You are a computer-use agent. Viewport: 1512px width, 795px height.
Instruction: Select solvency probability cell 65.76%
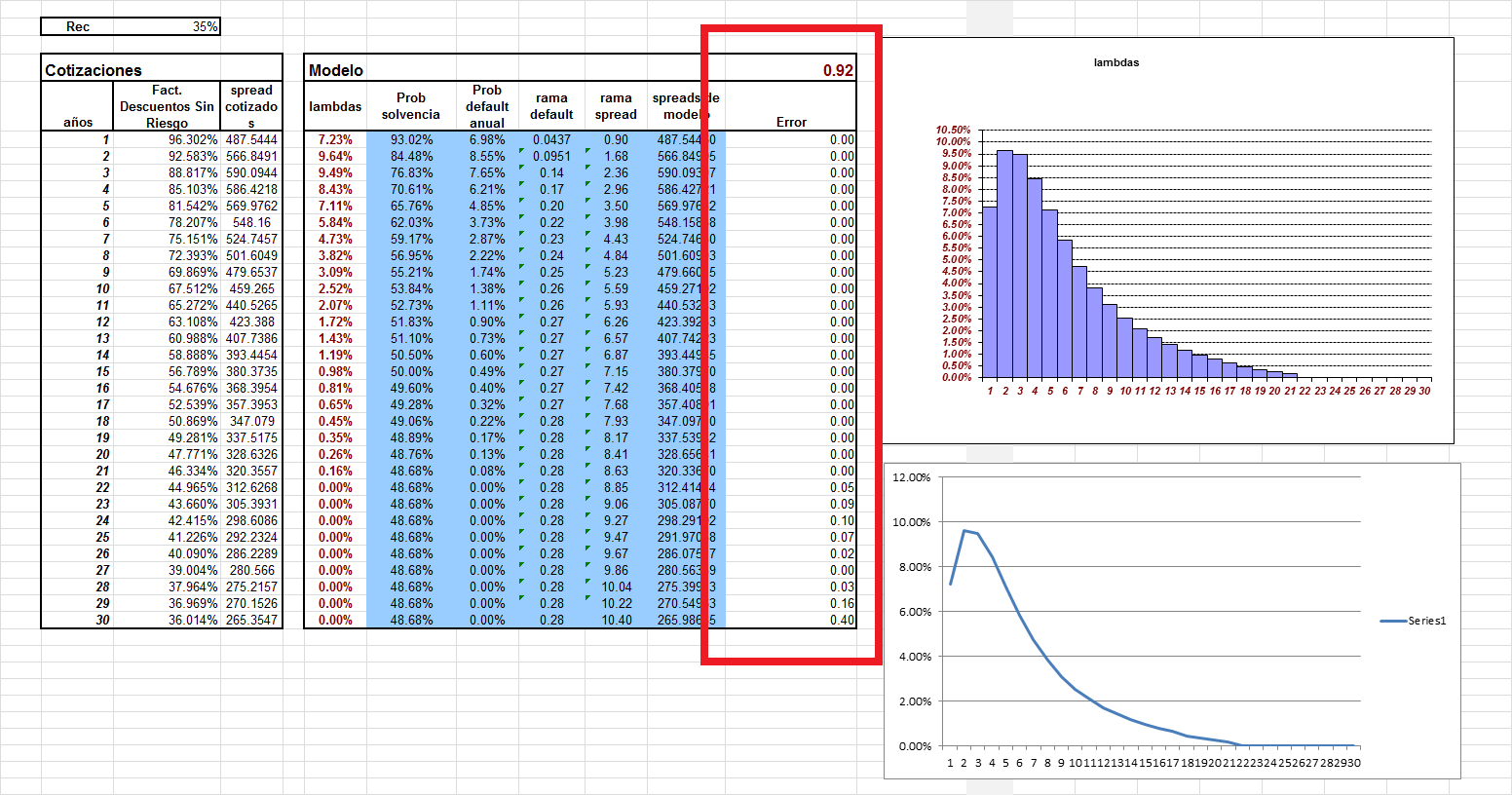click(411, 206)
